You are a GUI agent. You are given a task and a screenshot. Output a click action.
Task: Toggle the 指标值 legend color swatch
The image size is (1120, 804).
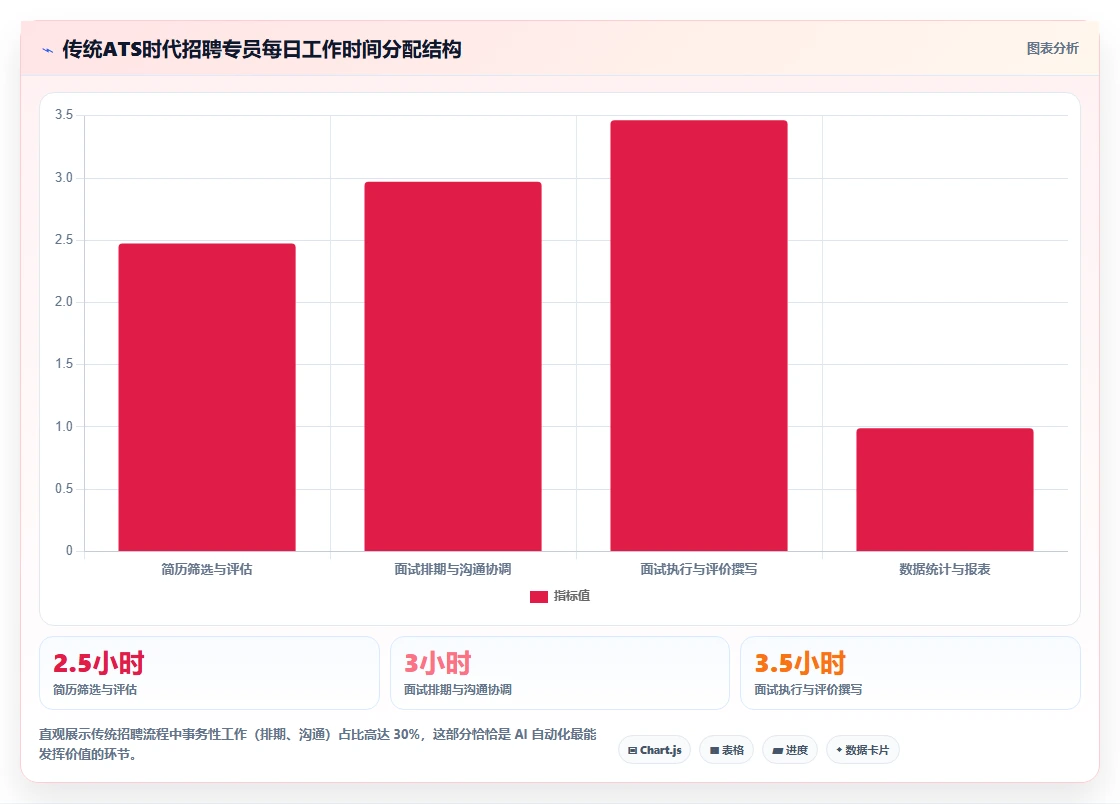click(x=539, y=596)
